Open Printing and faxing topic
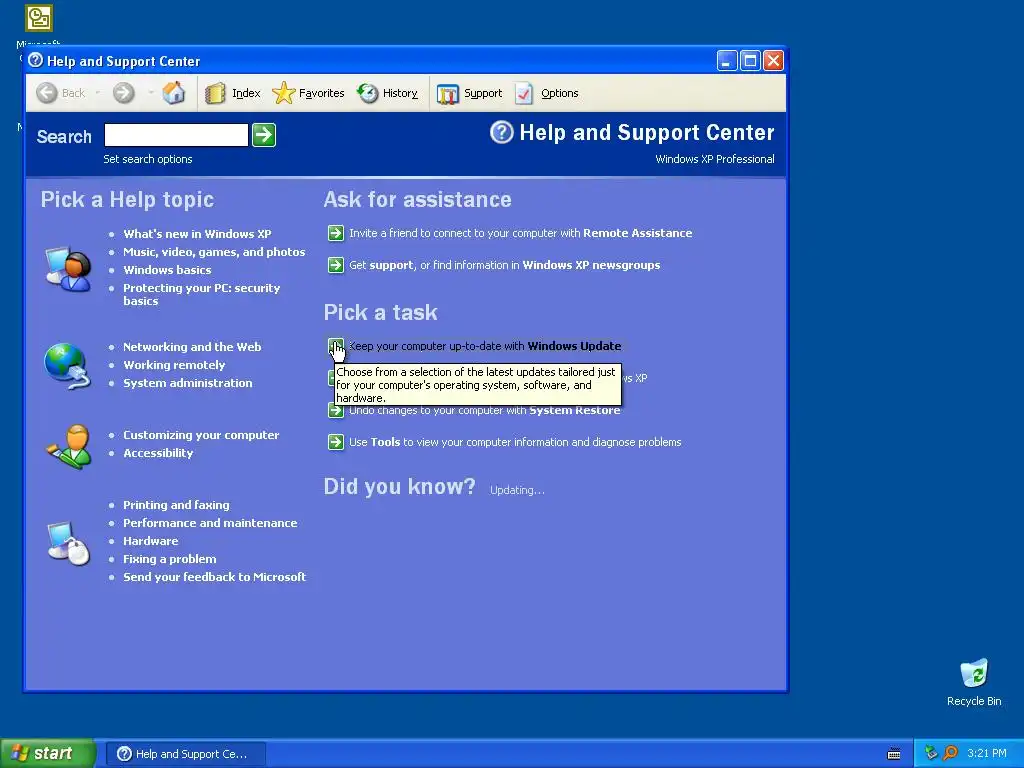This screenshot has width=1024, height=768. 176,505
